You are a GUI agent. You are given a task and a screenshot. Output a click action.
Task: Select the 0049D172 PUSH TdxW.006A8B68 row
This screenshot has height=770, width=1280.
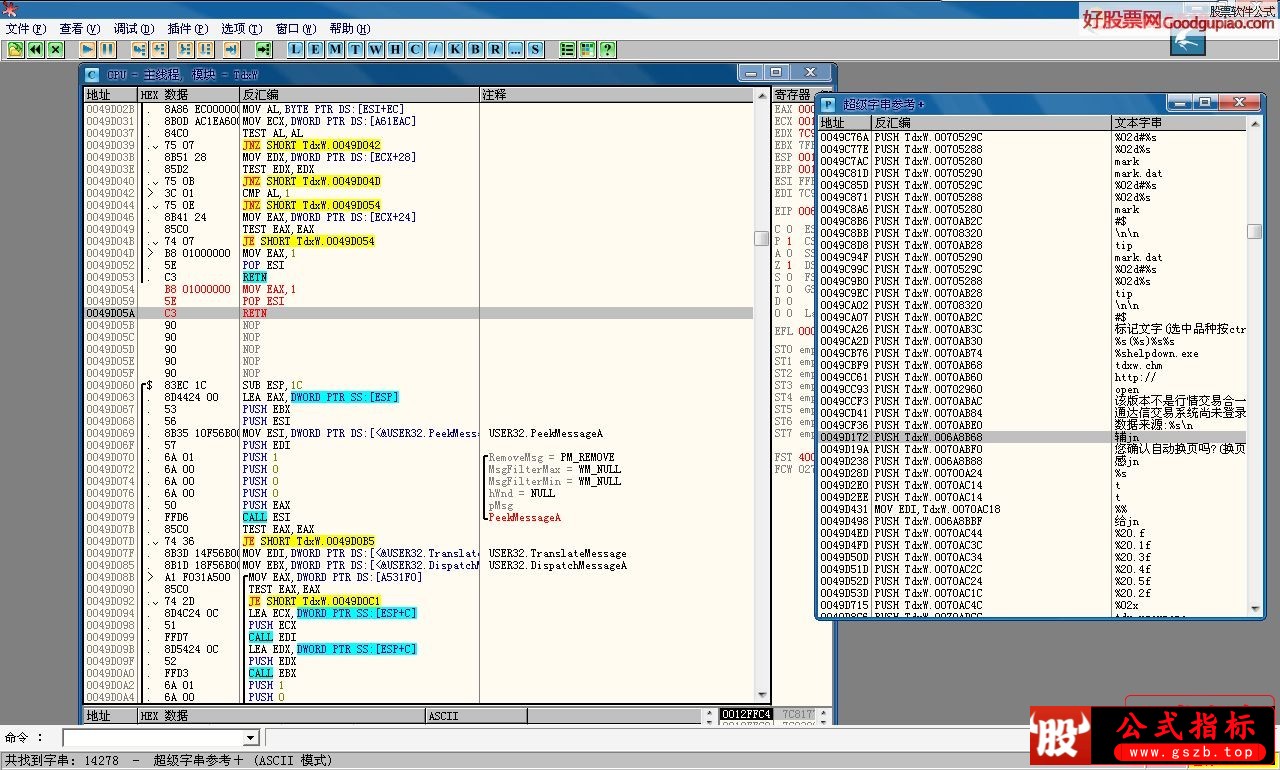pyautogui.click(x=1032, y=437)
